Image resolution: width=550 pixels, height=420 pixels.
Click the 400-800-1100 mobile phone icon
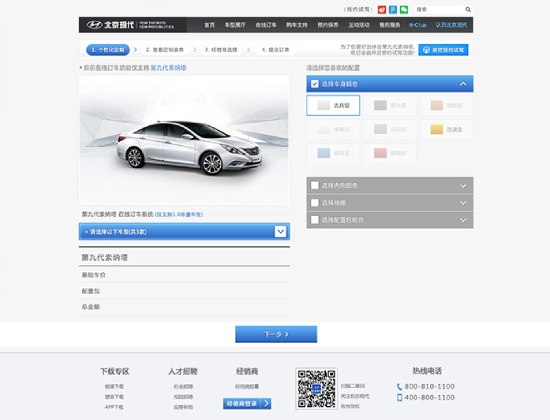point(399,398)
